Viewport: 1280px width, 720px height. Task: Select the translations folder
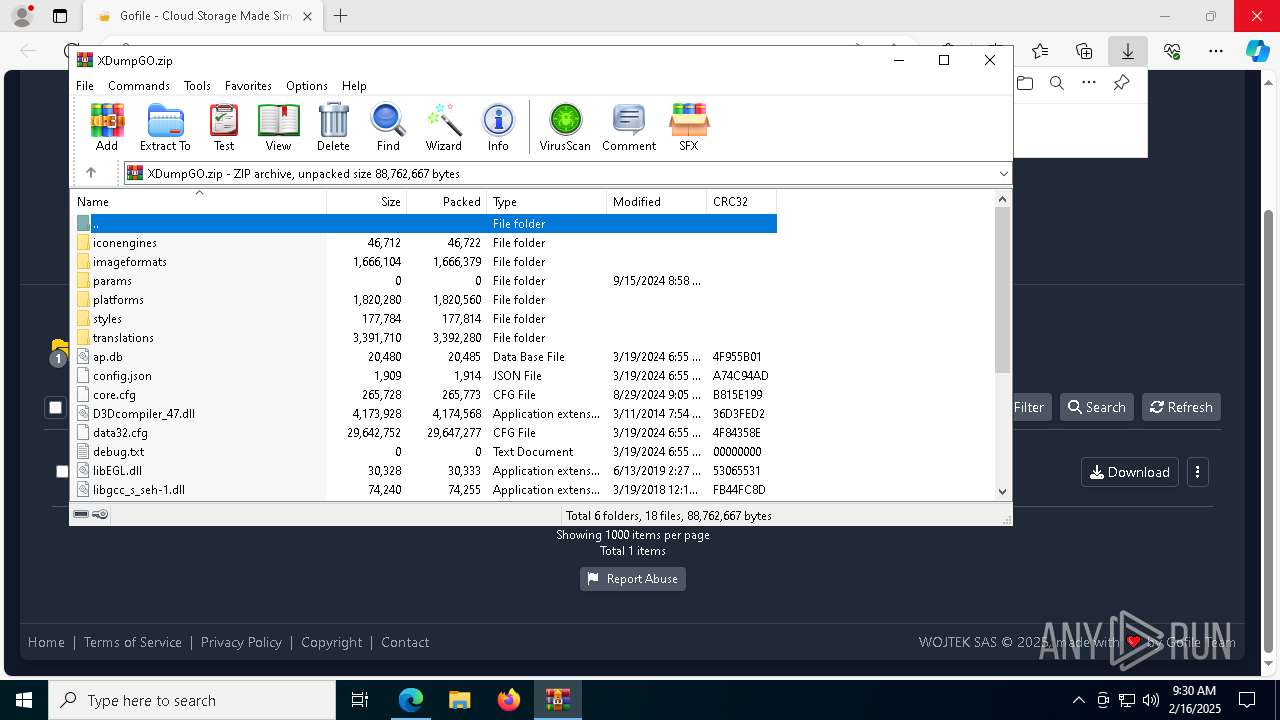pos(123,338)
